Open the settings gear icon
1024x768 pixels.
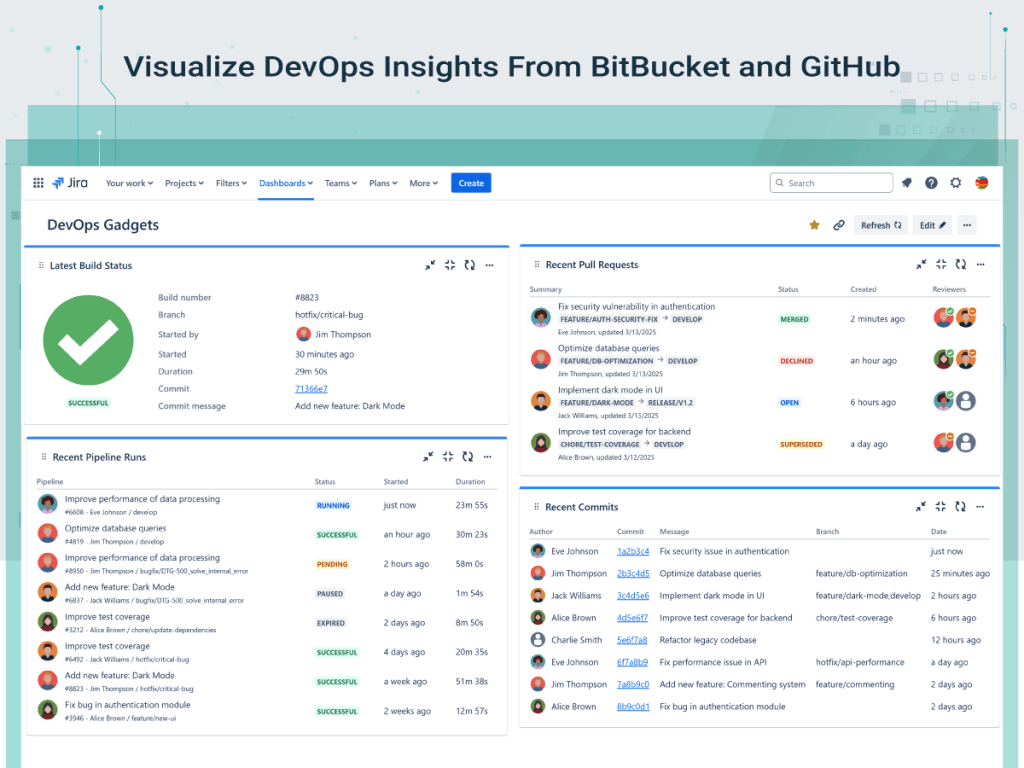click(x=956, y=183)
